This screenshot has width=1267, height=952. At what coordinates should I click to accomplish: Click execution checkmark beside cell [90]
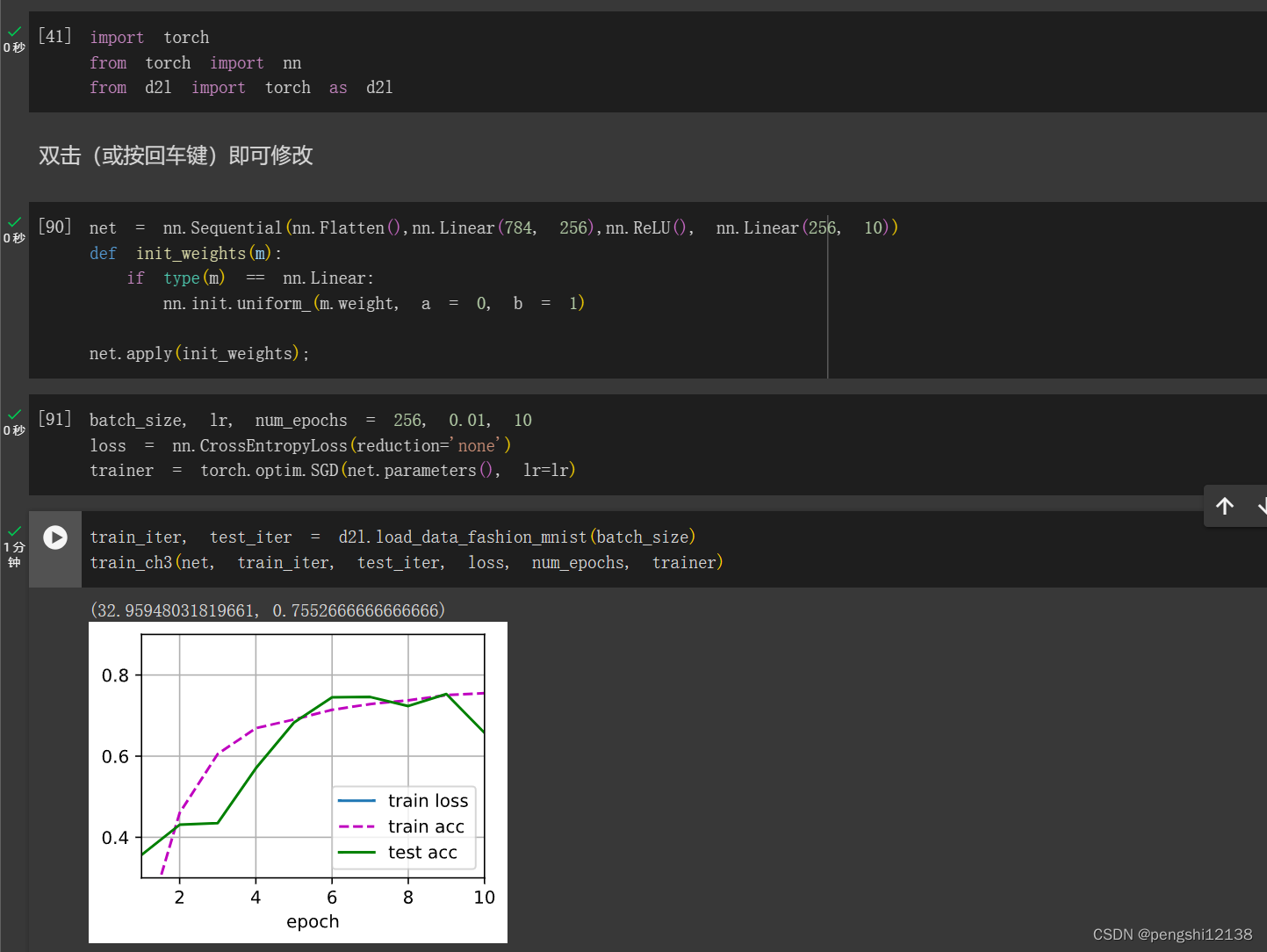point(14,222)
